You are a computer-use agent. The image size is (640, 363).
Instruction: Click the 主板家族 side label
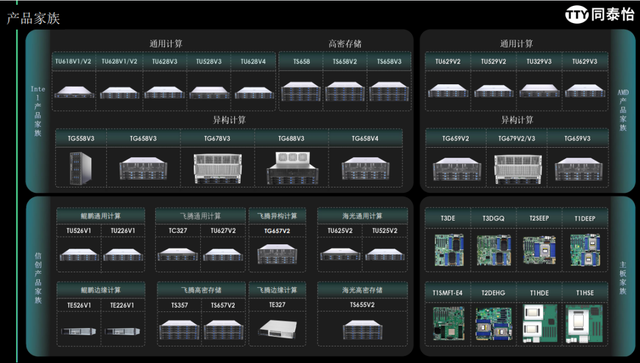coord(623,278)
